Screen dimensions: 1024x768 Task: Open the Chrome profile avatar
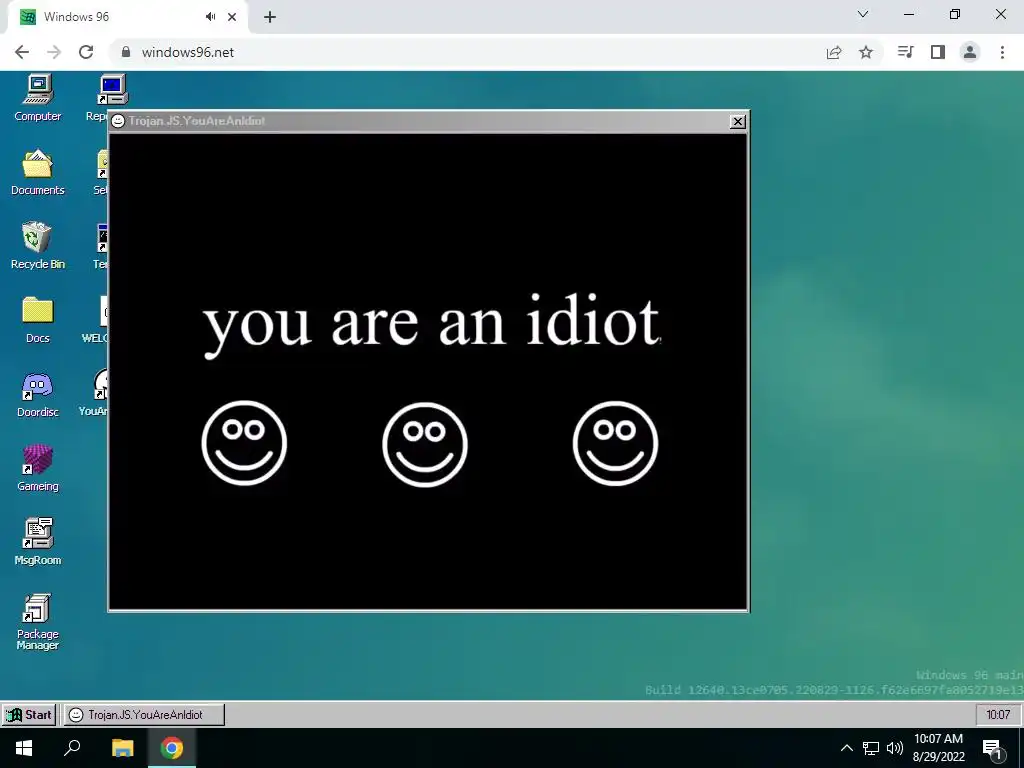click(x=970, y=52)
